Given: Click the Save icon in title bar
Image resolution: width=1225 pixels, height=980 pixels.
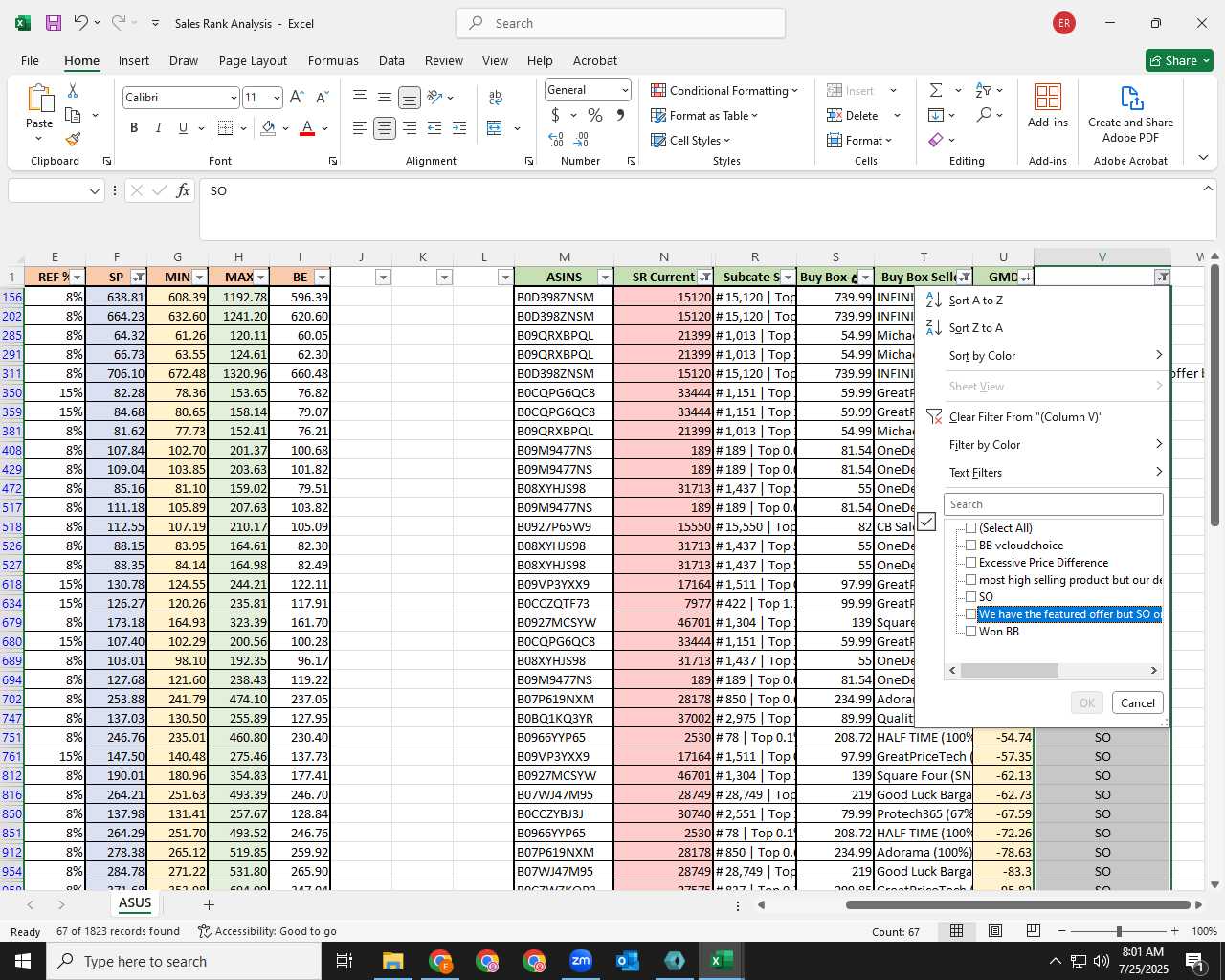Looking at the screenshot, I should [x=54, y=23].
